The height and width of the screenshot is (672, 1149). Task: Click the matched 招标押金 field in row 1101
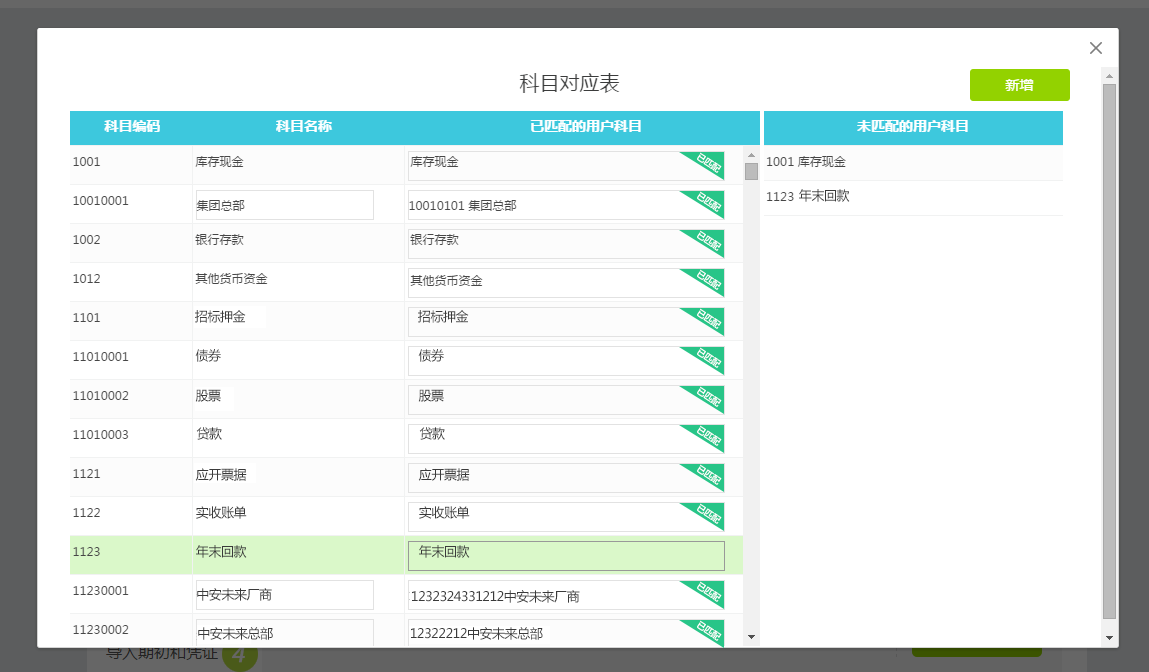[x=566, y=322]
